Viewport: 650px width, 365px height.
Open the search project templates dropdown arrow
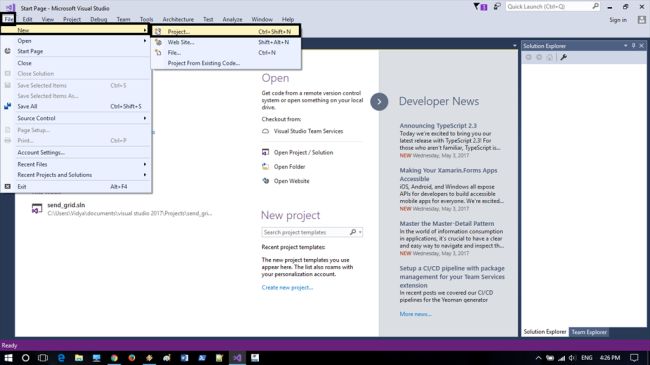coord(360,232)
